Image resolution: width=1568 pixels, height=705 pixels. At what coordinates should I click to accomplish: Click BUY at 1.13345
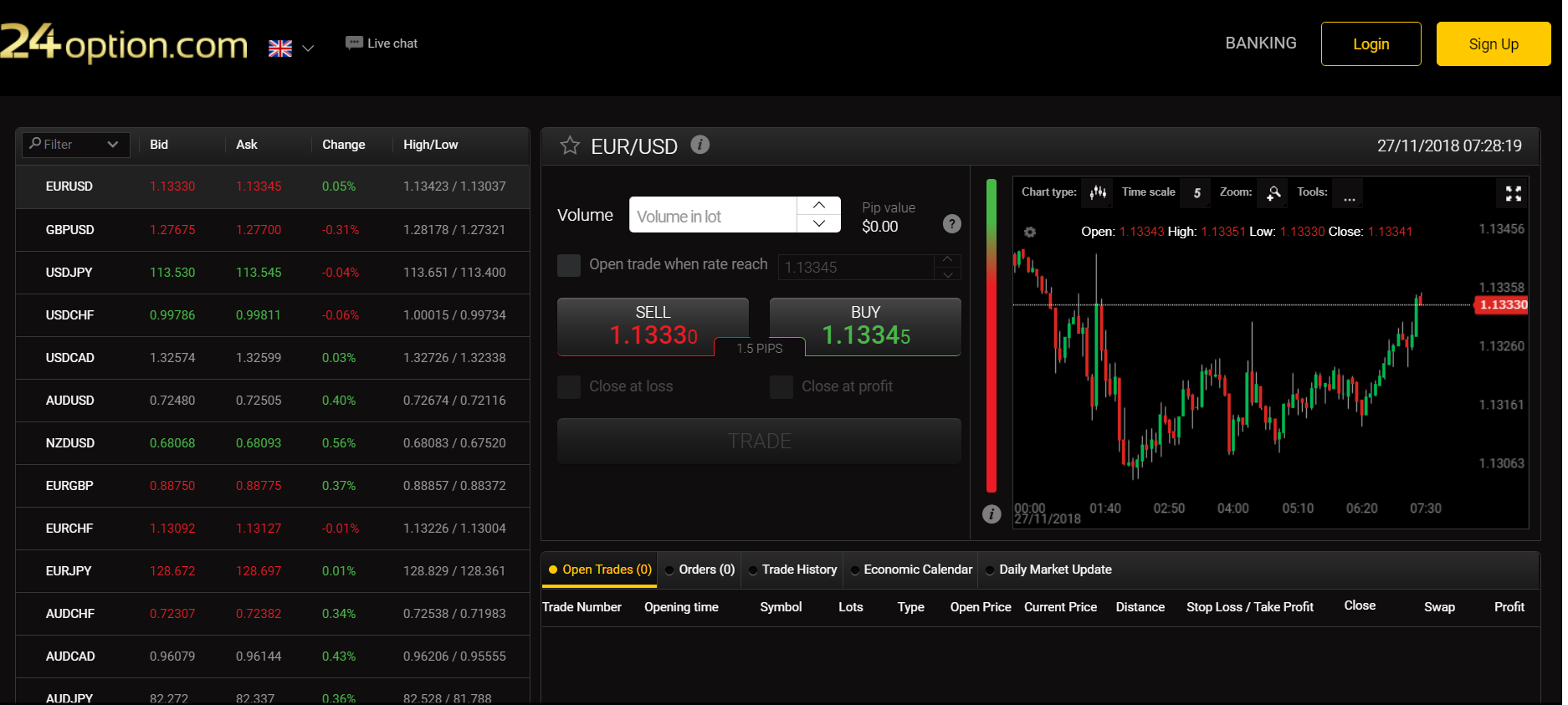pos(865,327)
